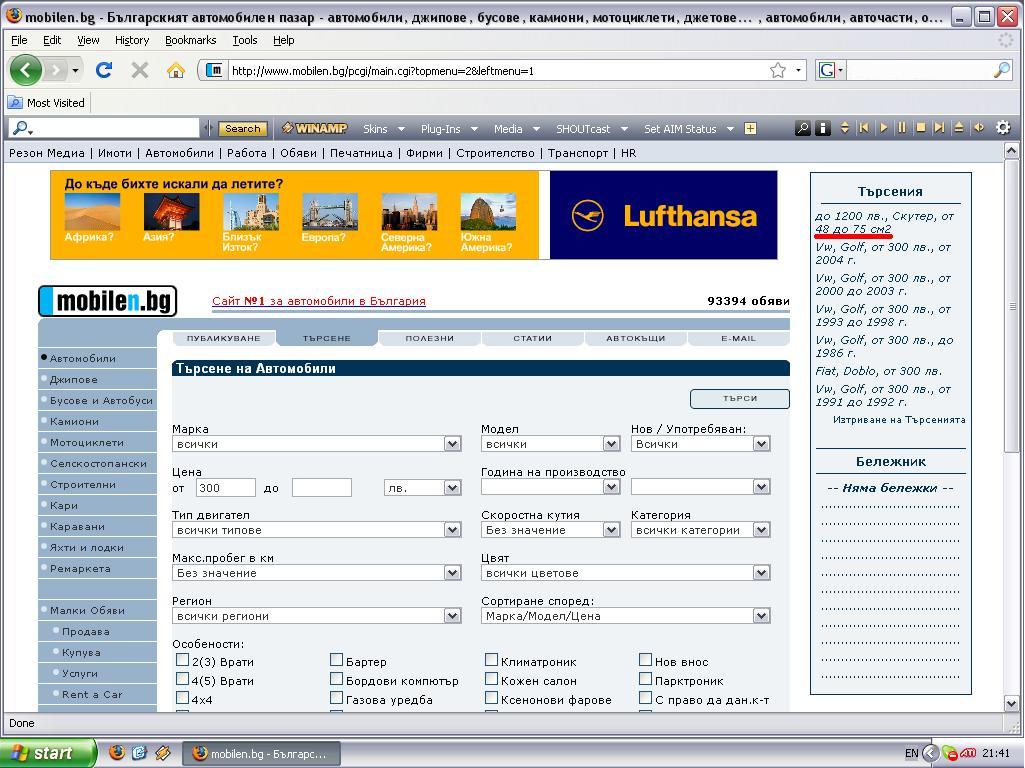Screen dimensions: 1025x768
Task: Open the Windows Start button
Action: (x=47, y=753)
